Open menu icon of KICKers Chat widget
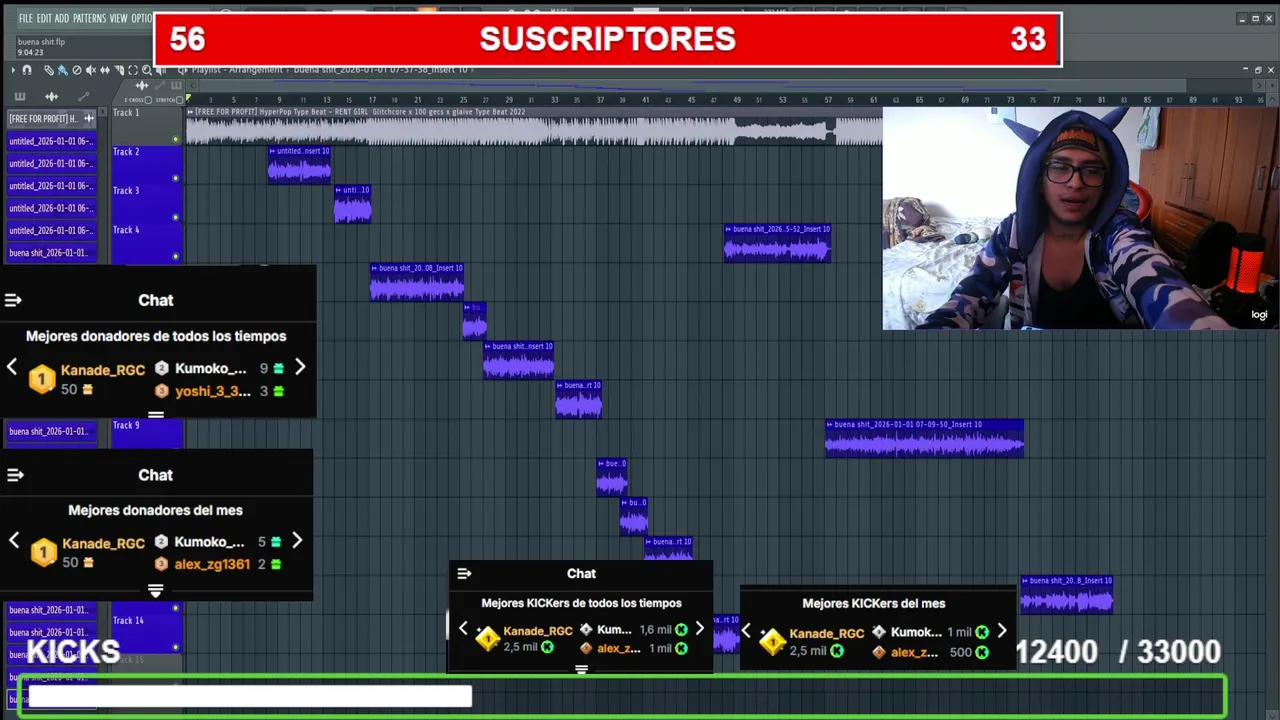Screen dimensions: 1280x720 coord(464,574)
